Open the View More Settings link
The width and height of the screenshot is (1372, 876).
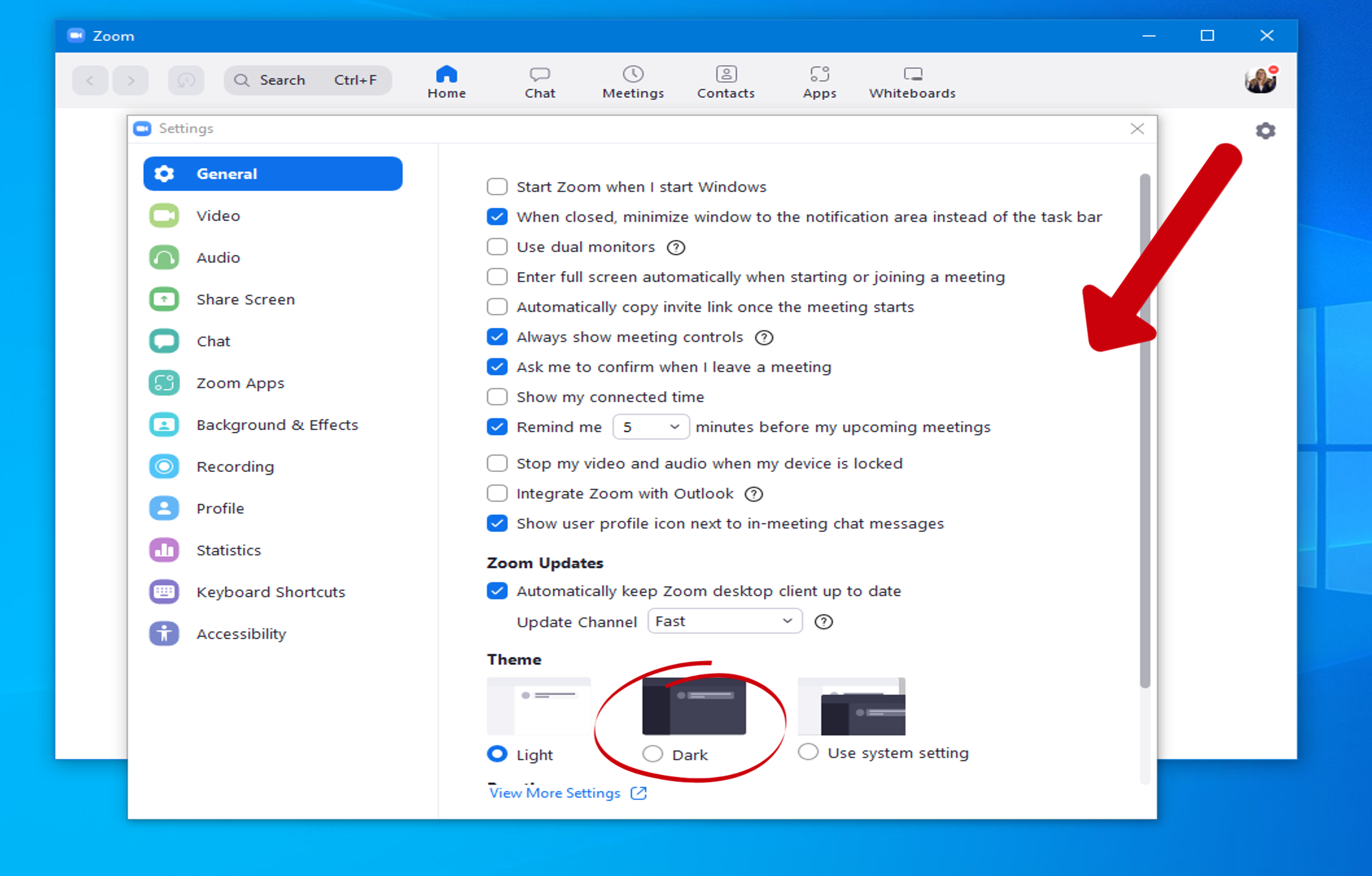(x=568, y=793)
